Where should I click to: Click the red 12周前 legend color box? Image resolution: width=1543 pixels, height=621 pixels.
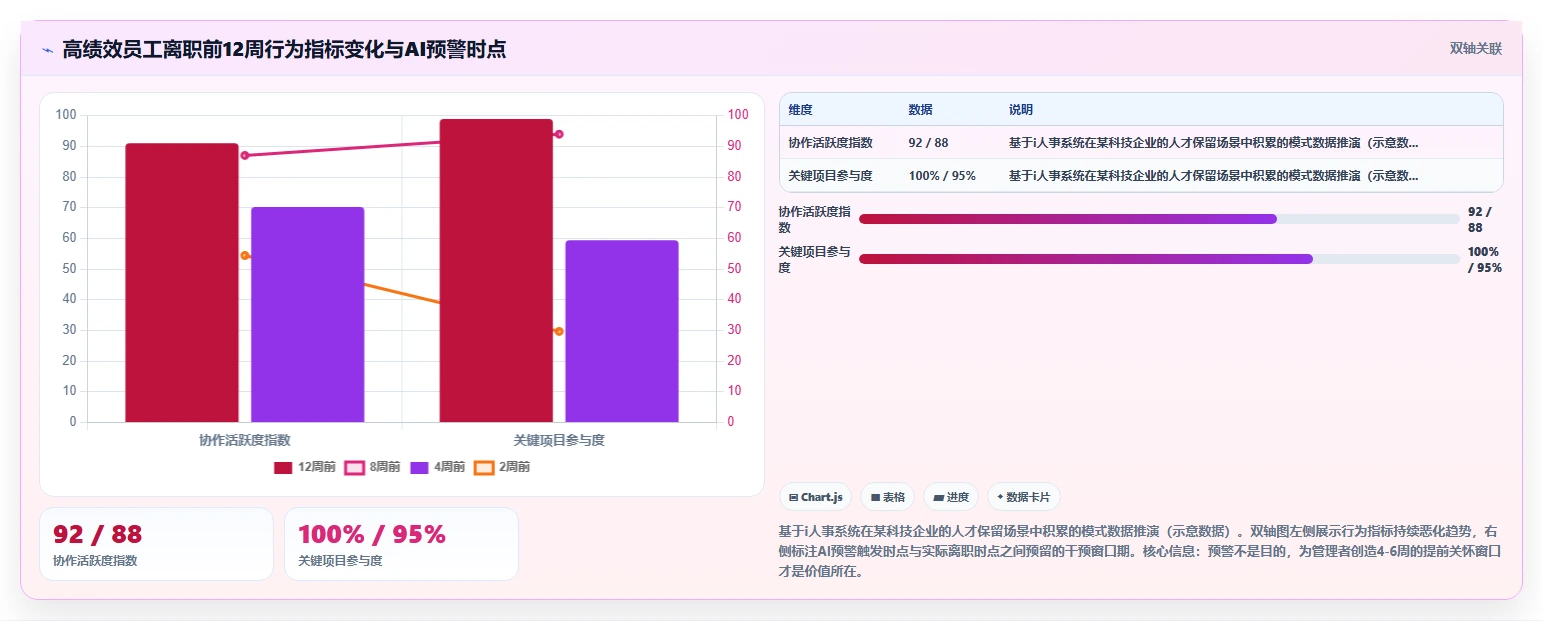click(x=283, y=467)
